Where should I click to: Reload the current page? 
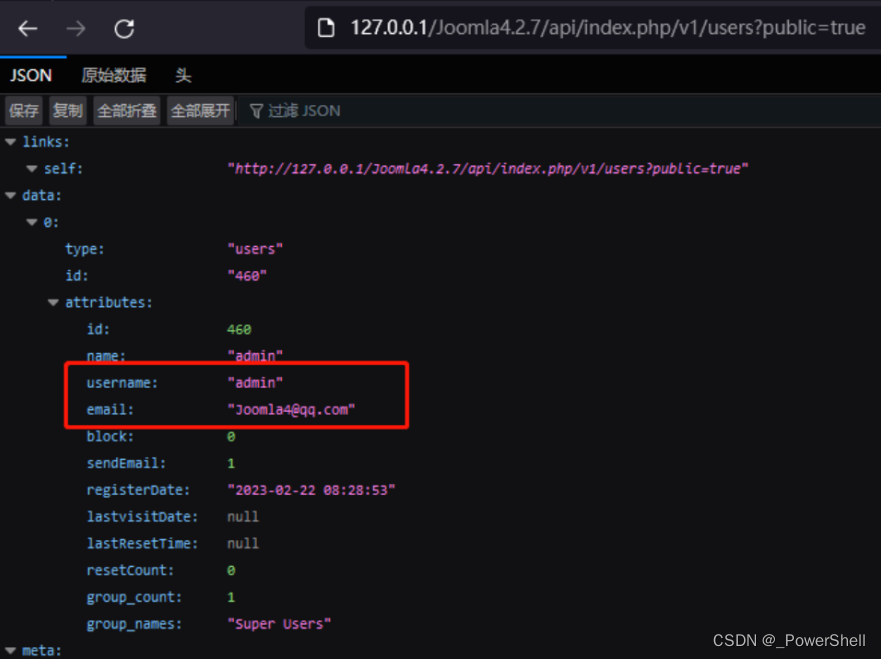point(124,28)
